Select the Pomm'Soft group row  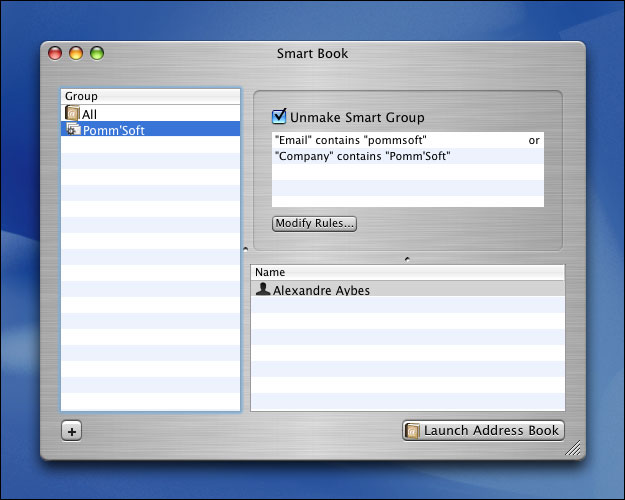coord(151,129)
